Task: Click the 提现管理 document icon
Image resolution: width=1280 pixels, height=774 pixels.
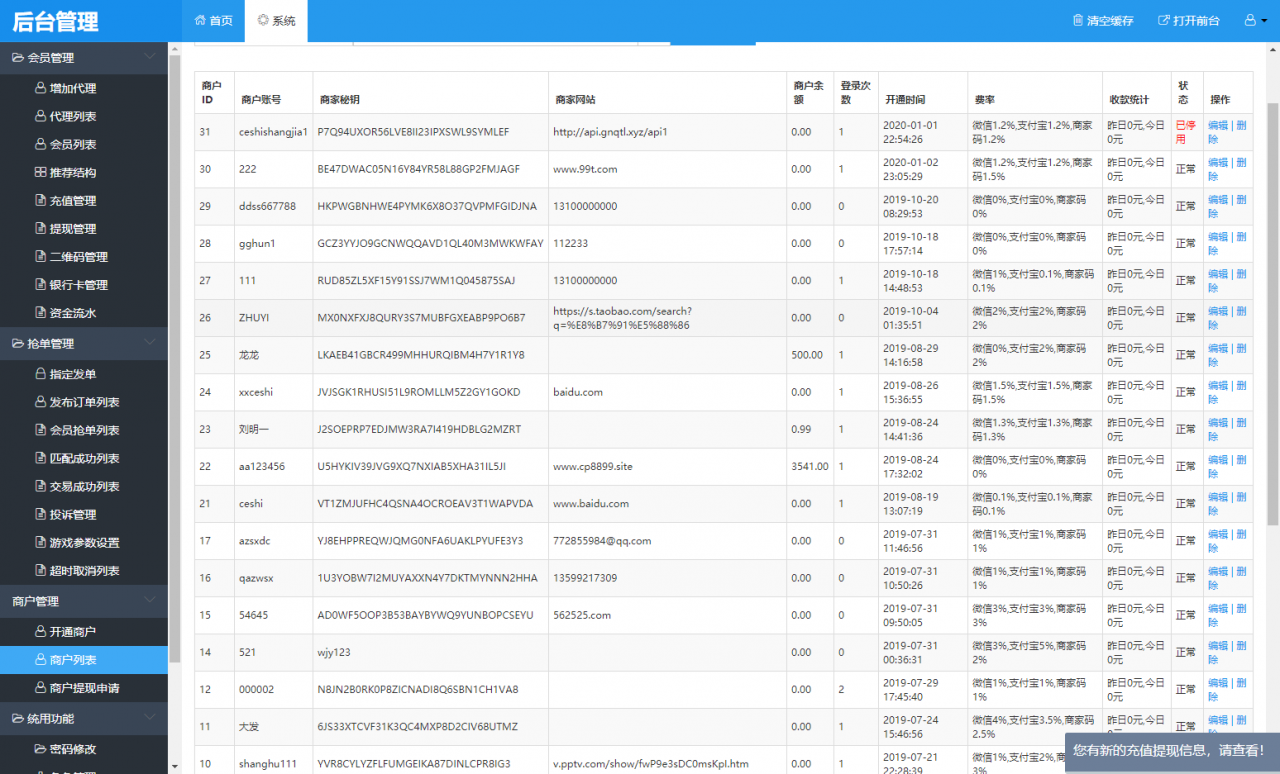Action: click(x=40, y=228)
